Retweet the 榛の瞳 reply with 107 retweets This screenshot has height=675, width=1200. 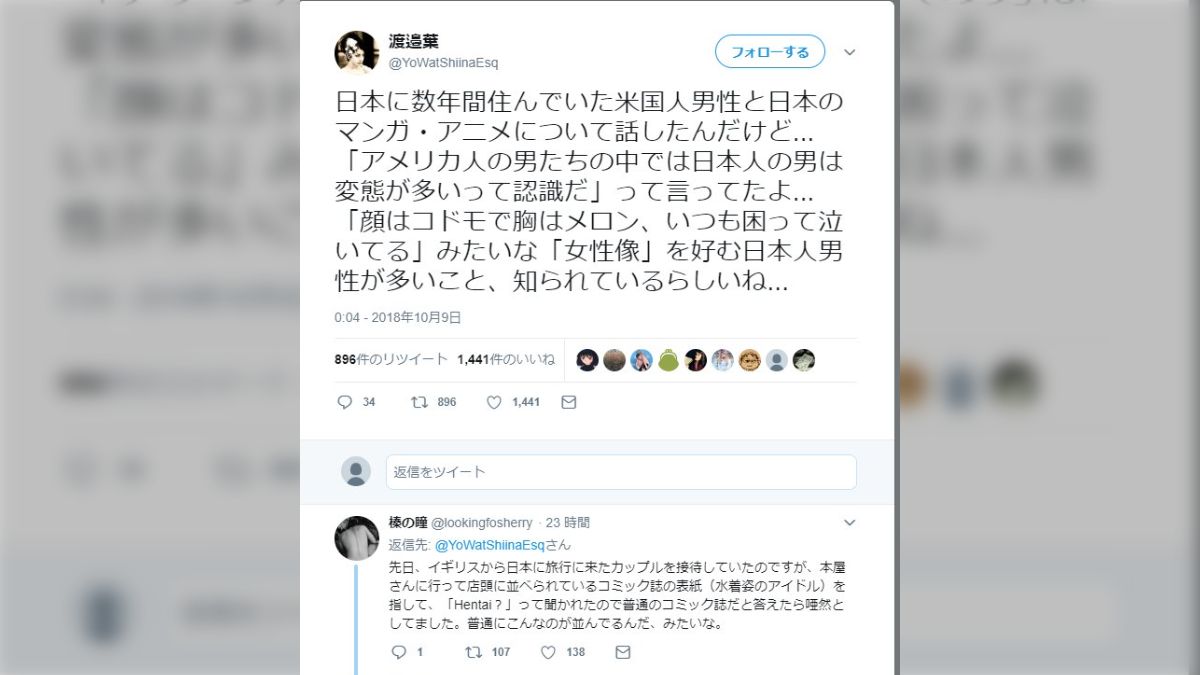[474, 652]
